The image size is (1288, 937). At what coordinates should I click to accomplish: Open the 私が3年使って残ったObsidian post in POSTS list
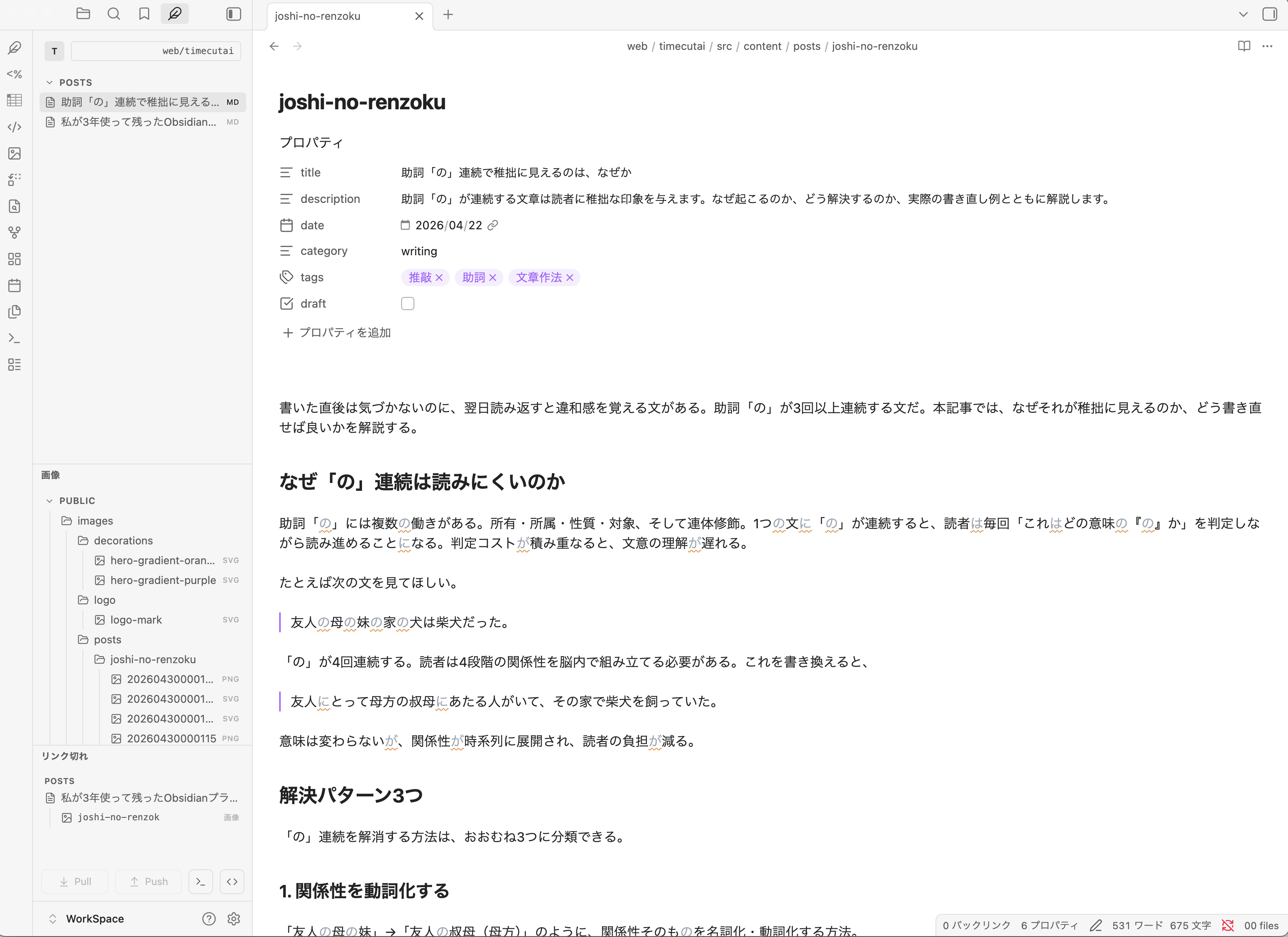coord(143,122)
